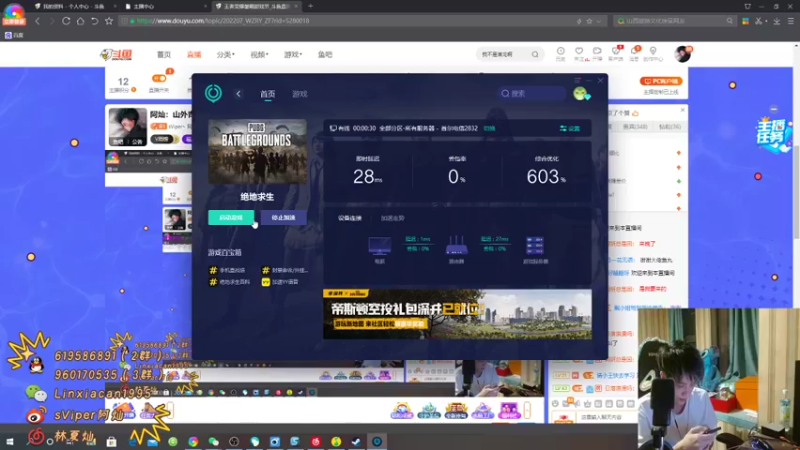Close the Douyu chat panel with X
800x450 pixels.
coord(683,110)
